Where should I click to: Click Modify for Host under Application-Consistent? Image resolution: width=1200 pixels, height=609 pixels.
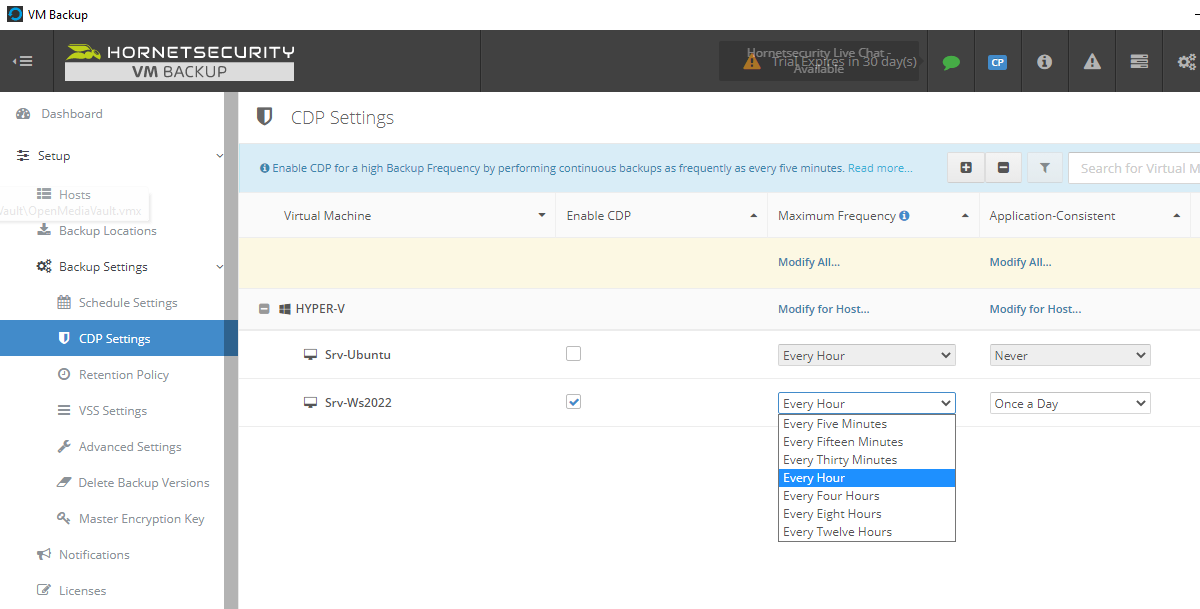tap(1036, 309)
